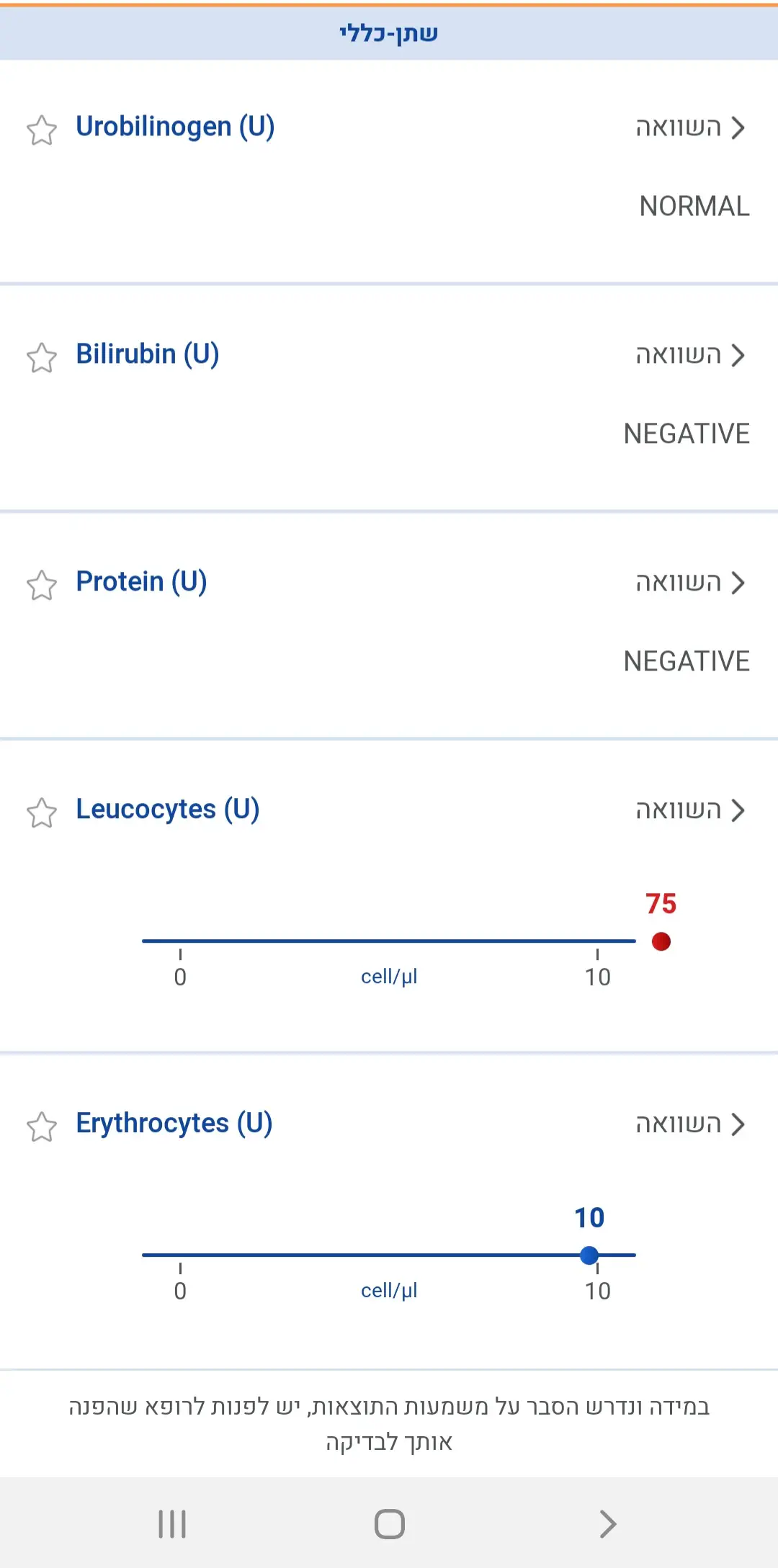Image resolution: width=778 pixels, height=1568 pixels.
Task: Open Erythrocytes comparison chevron
Action: pos(738,1124)
